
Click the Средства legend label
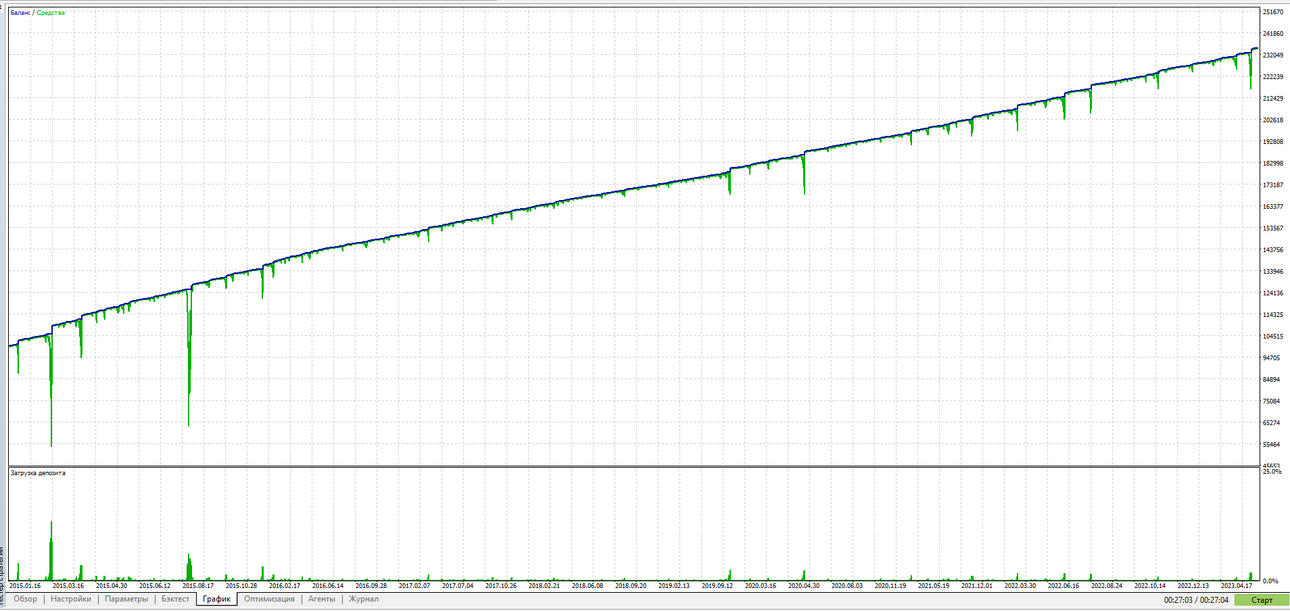click(x=50, y=13)
